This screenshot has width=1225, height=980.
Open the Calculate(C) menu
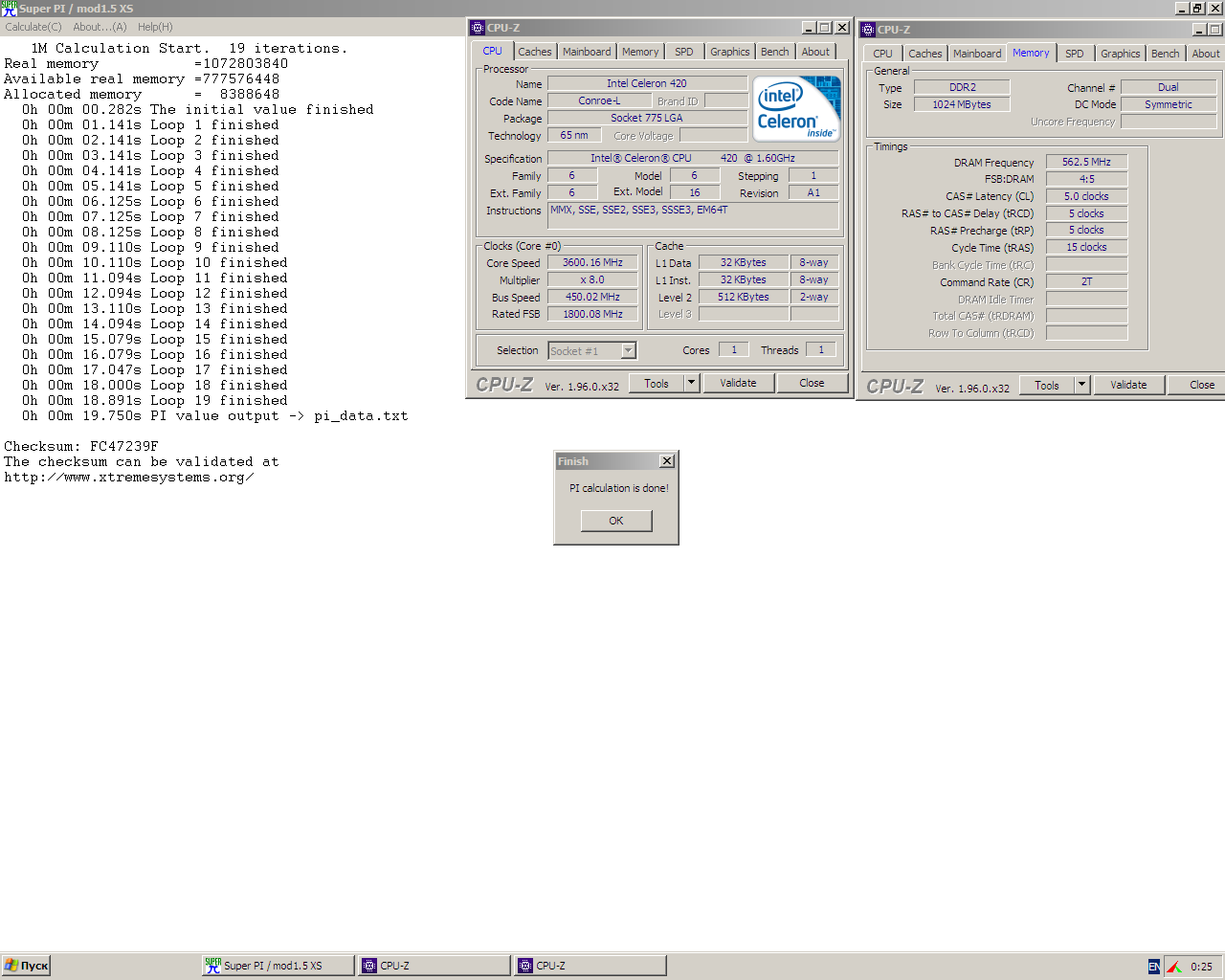[33, 27]
